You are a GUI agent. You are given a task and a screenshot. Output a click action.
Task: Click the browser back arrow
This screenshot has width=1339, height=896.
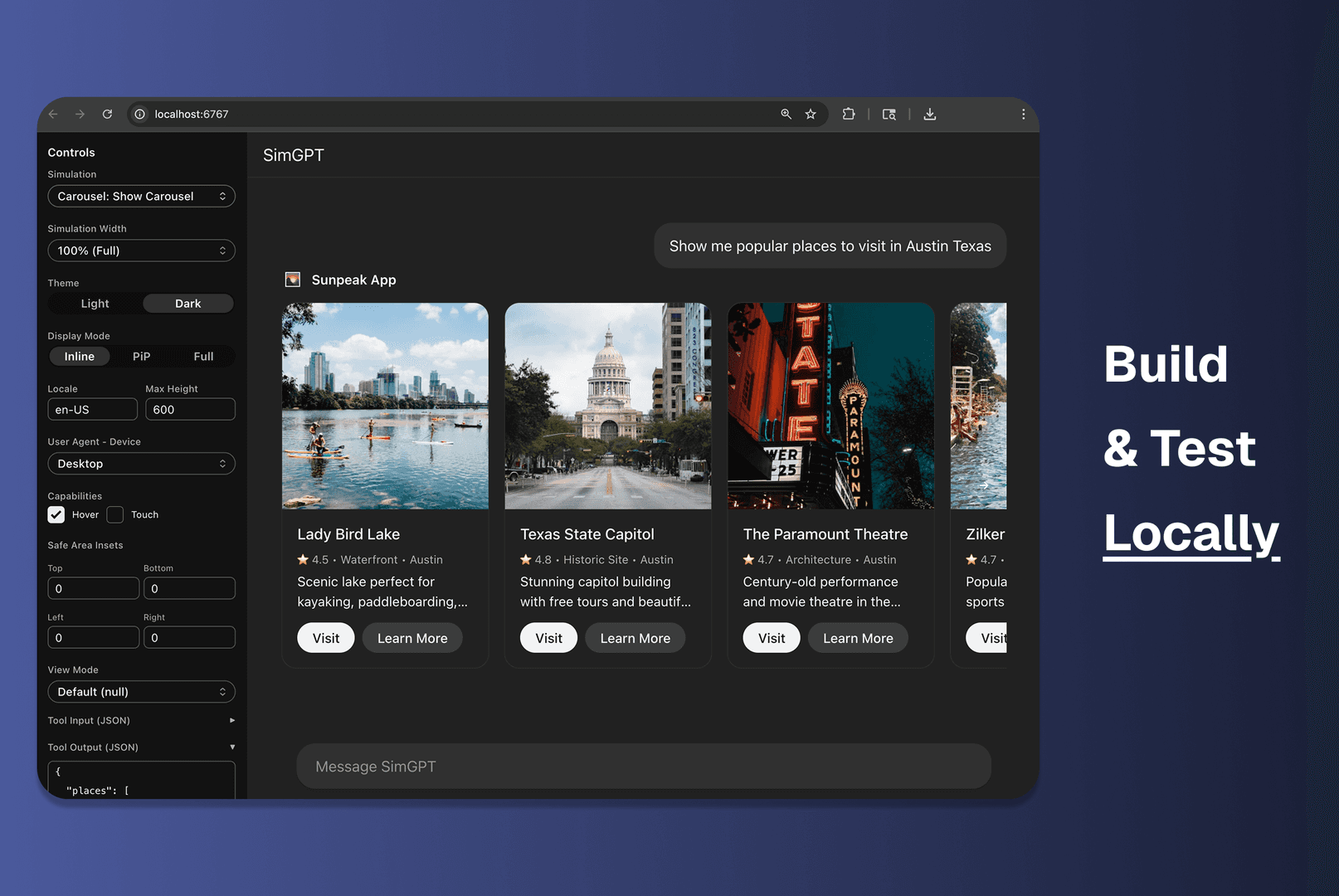pos(53,114)
